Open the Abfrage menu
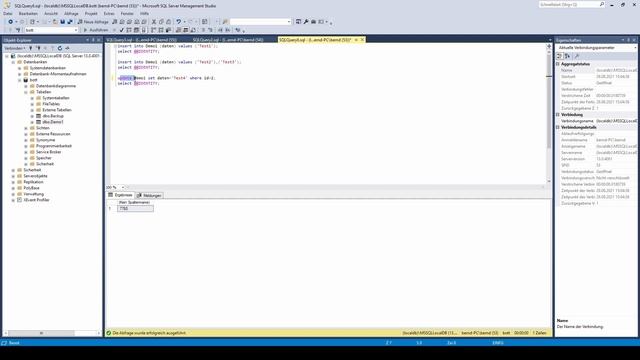This screenshot has height=360, width=640. [71, 13]
